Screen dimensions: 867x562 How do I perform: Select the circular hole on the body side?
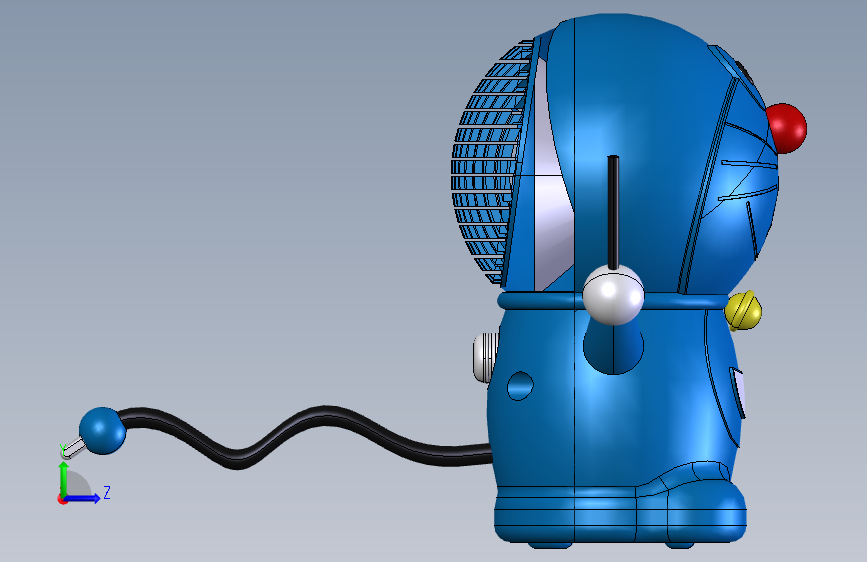coord(520,386)
